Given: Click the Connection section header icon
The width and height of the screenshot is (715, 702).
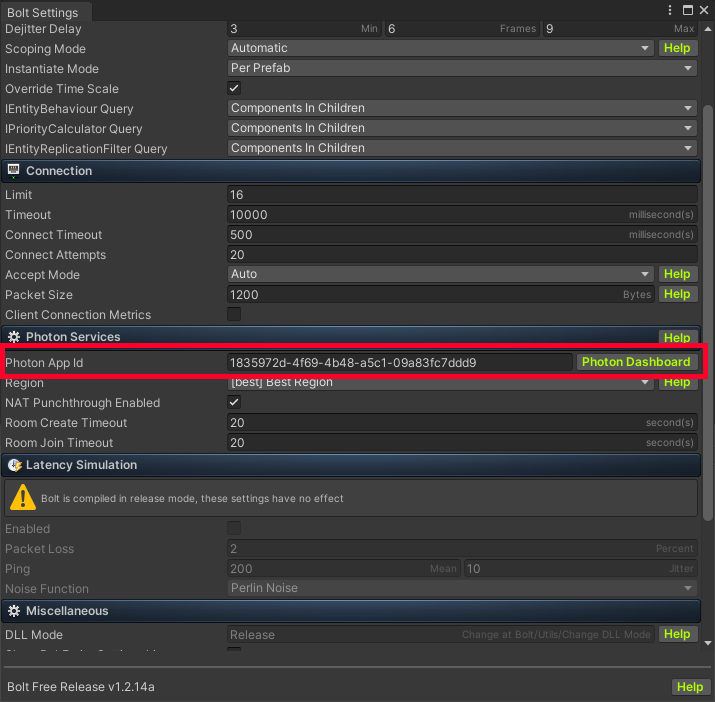Looking at the screenshot, I should [x=14, y=171].
